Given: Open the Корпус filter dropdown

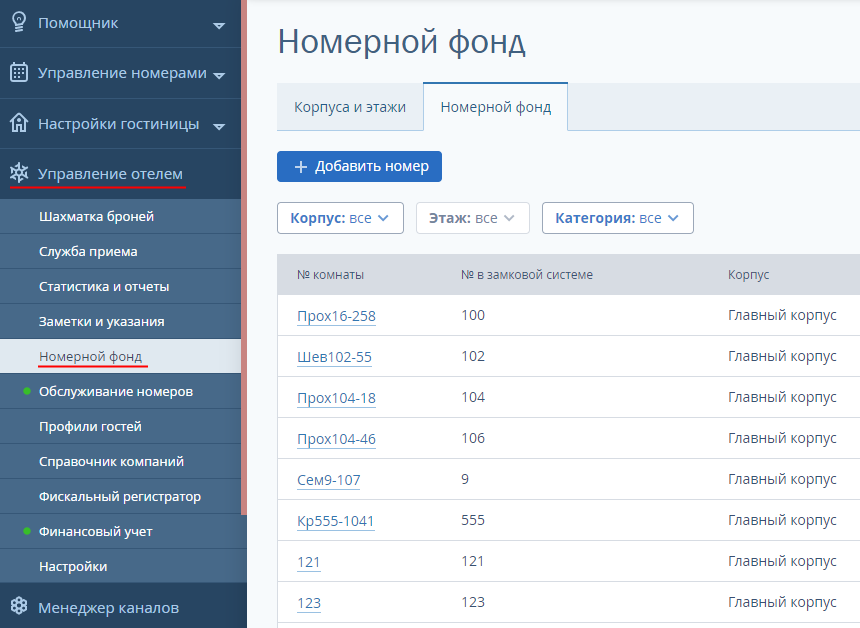Looking at the screenshot, I should point(340,218).
